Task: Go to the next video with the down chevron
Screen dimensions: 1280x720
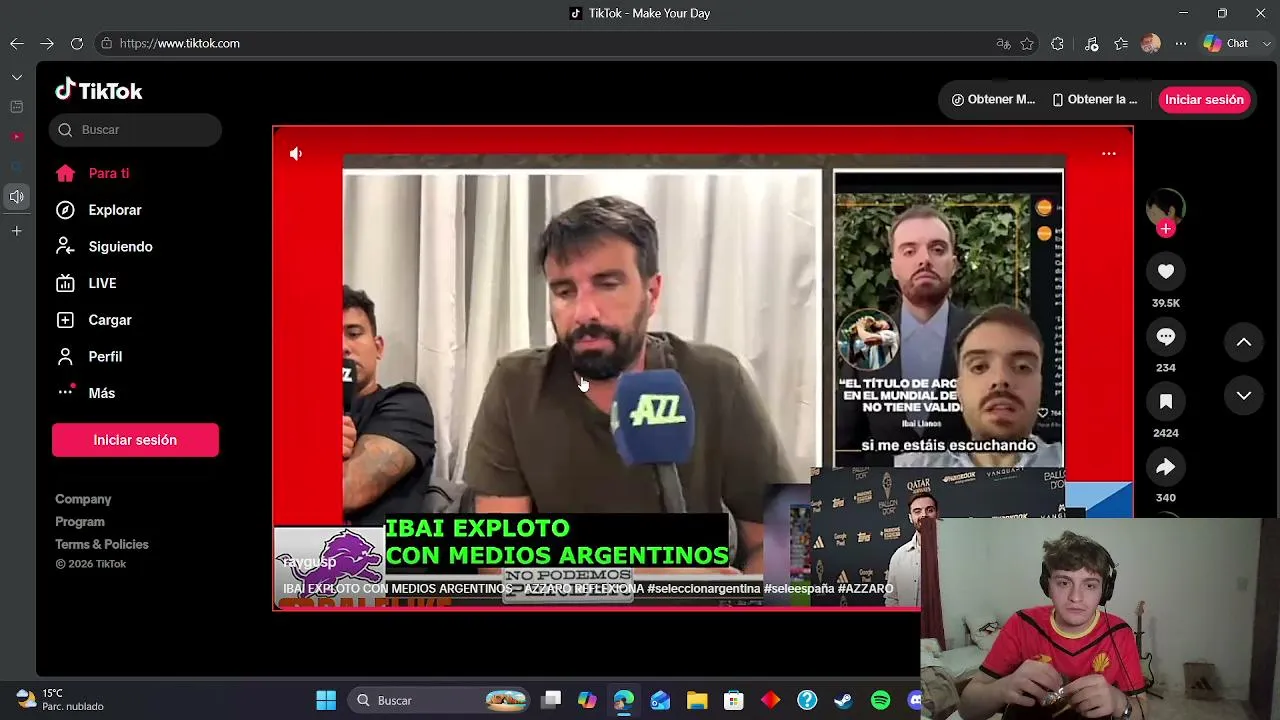Action: tap(1244, 396)
